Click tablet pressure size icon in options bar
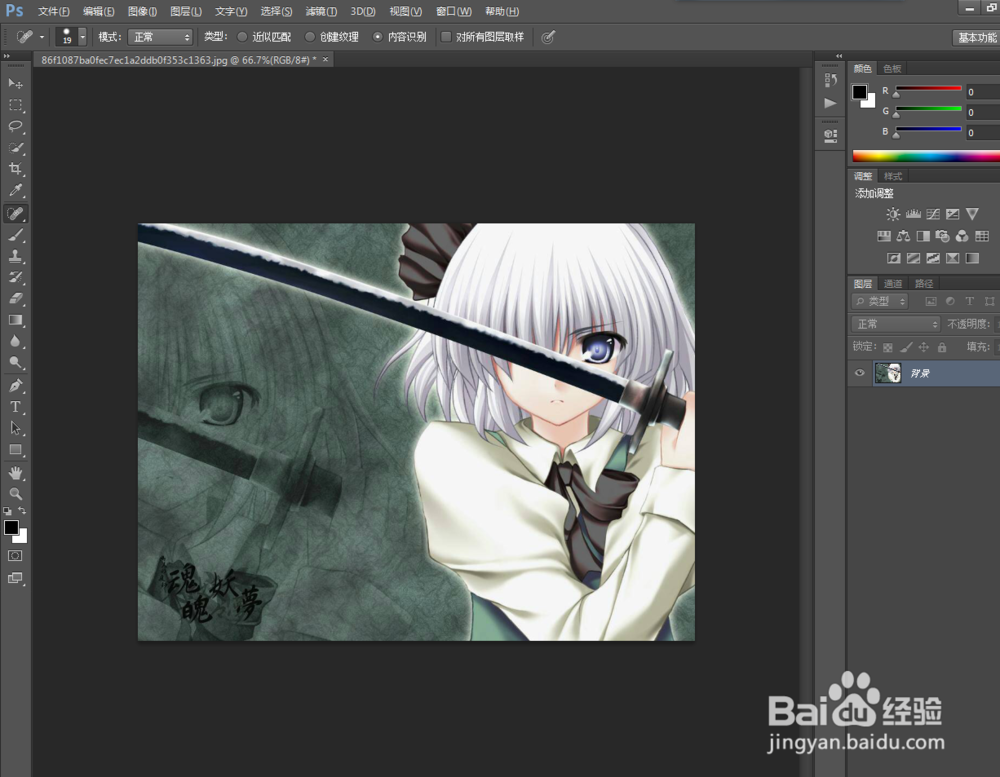 point(548,37)
